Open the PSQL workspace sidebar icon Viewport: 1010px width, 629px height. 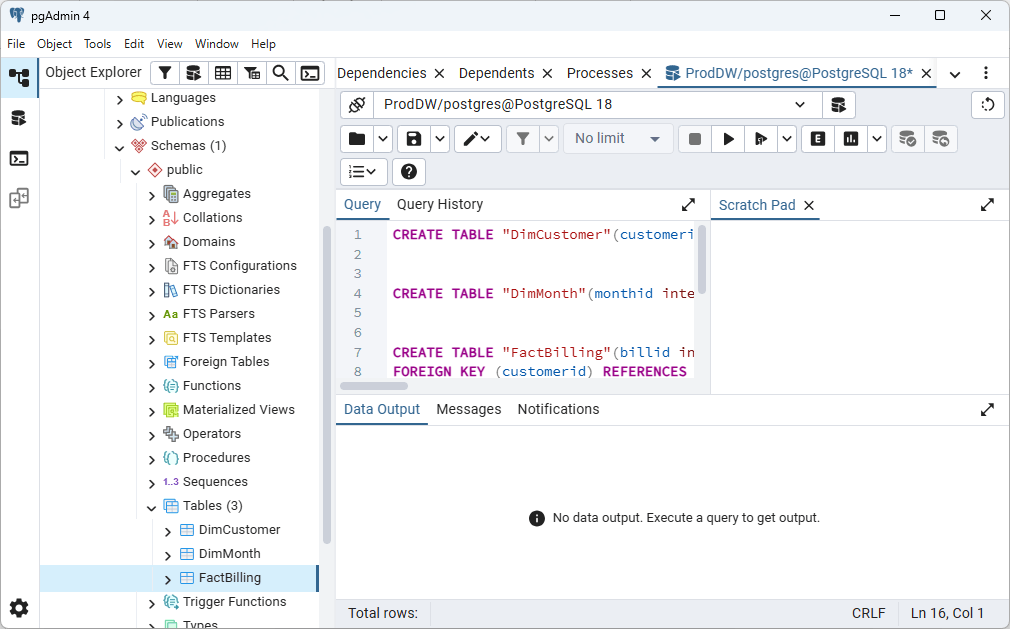tap(19, 158)
